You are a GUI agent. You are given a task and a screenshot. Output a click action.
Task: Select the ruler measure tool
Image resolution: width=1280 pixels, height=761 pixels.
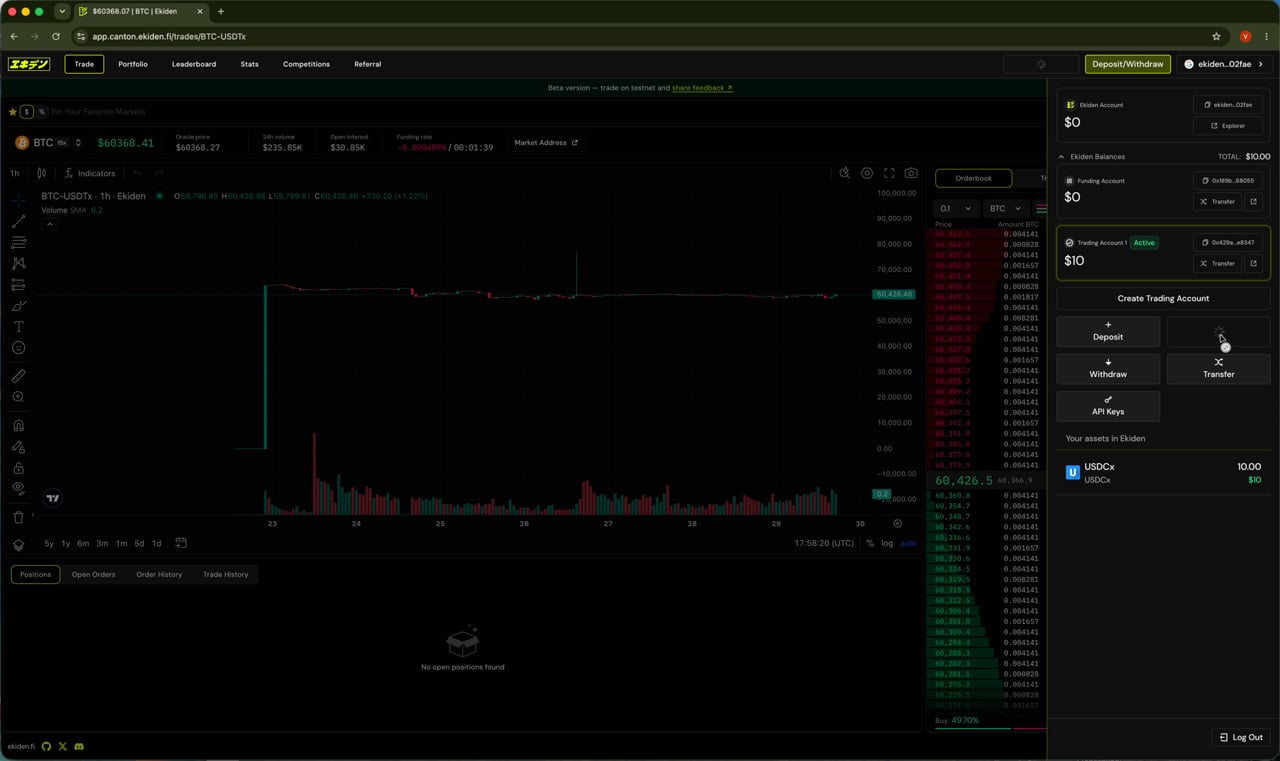[x=18, y=376]
